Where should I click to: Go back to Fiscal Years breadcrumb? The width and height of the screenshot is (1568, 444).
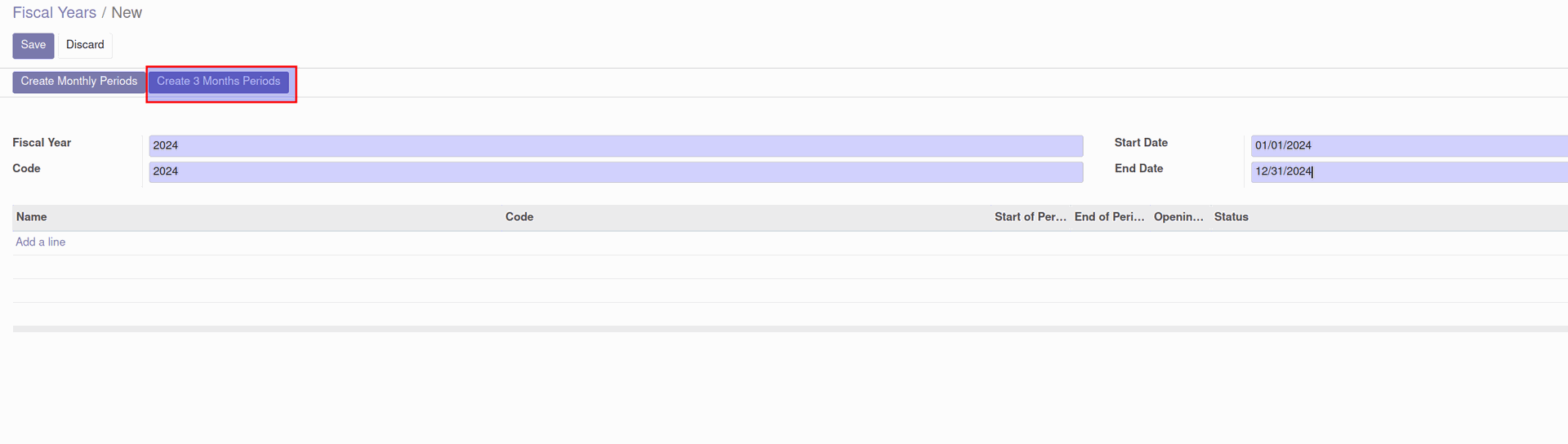coord(54,12)
